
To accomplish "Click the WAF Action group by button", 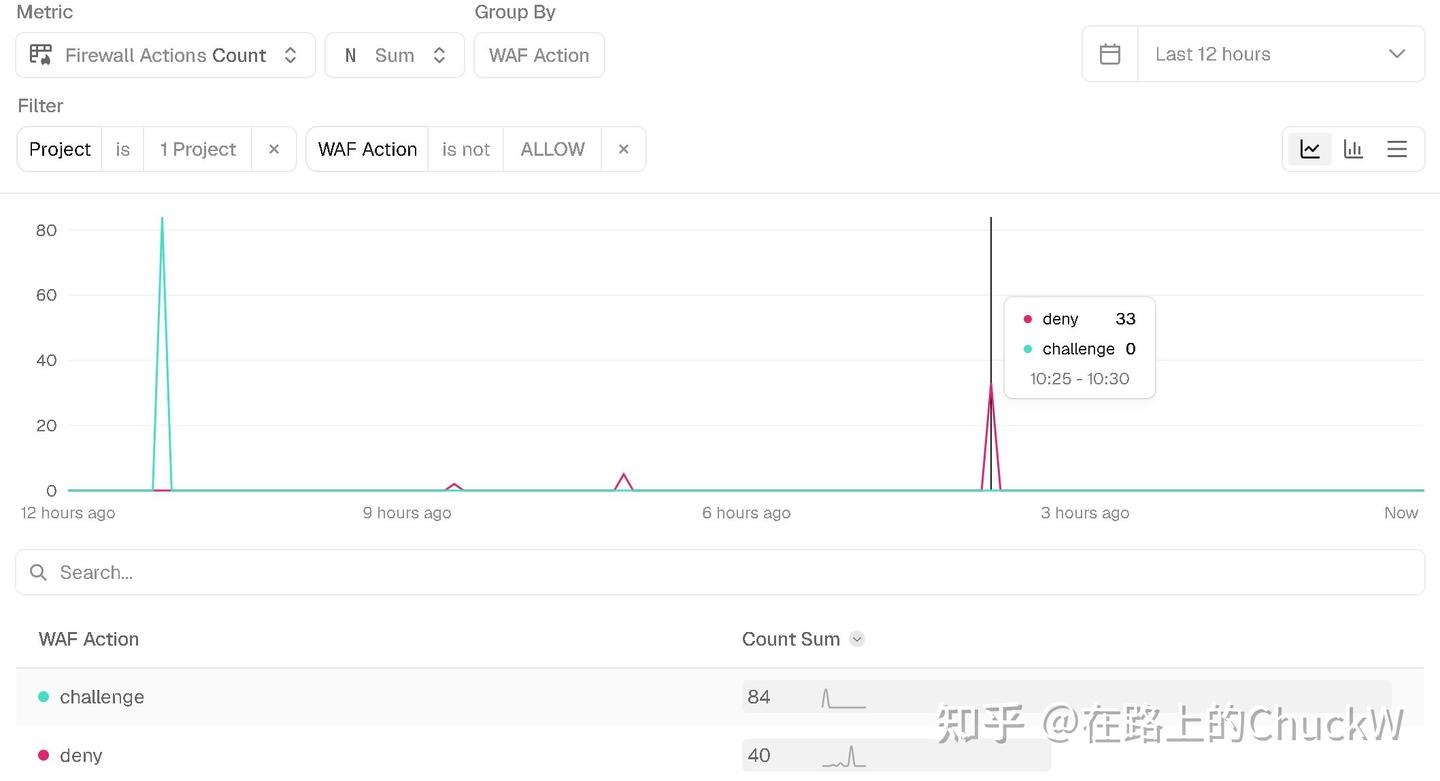I will [x=539, y=55].
